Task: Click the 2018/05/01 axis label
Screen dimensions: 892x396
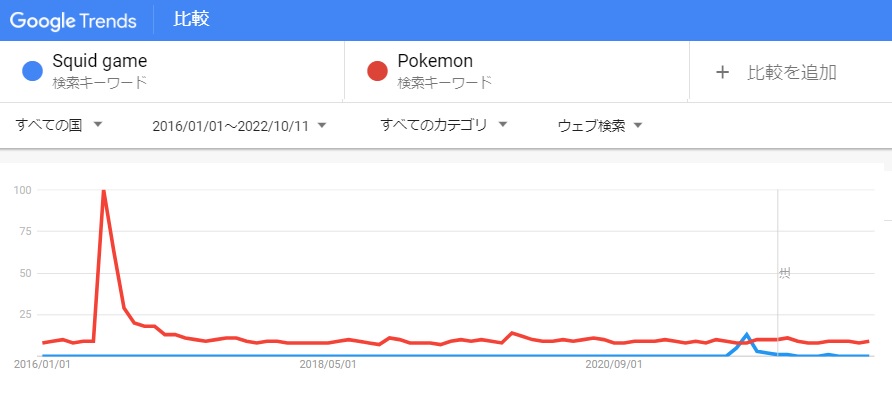Action: coord(328,364)
